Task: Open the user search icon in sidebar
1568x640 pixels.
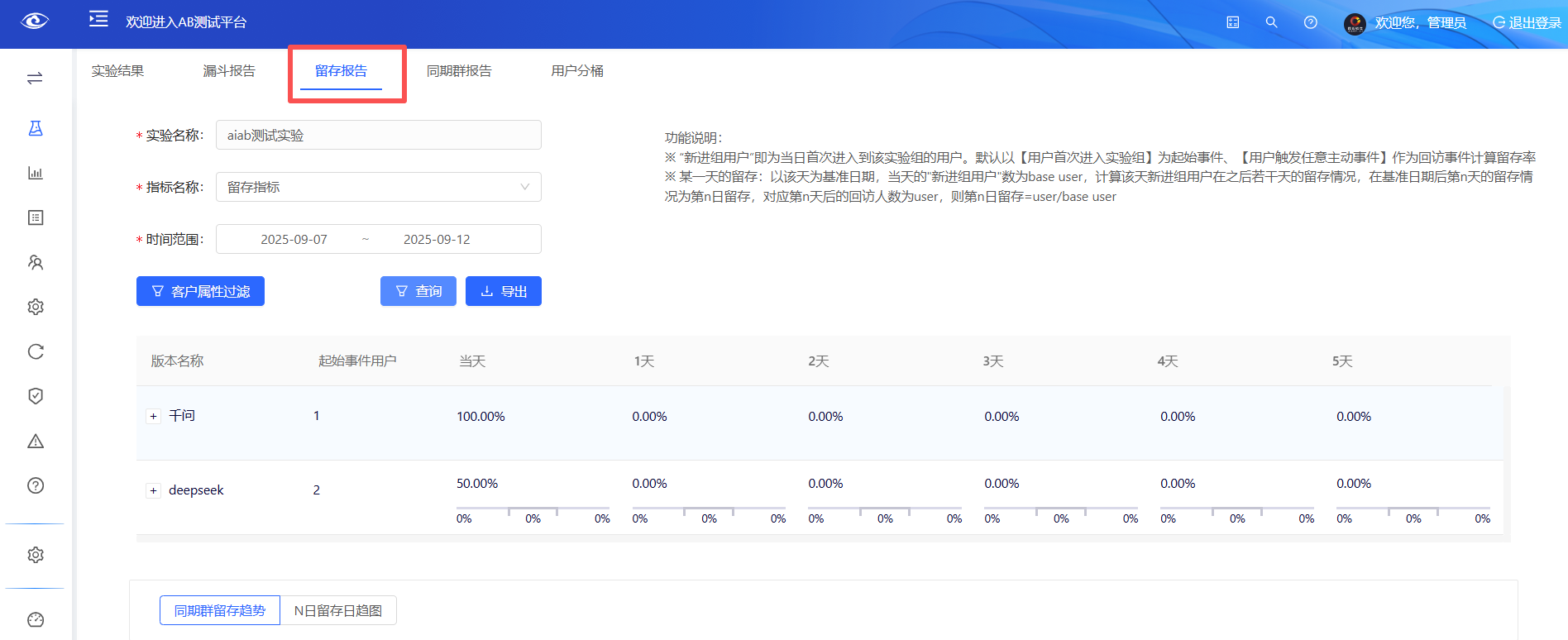Action: (36, 262)
